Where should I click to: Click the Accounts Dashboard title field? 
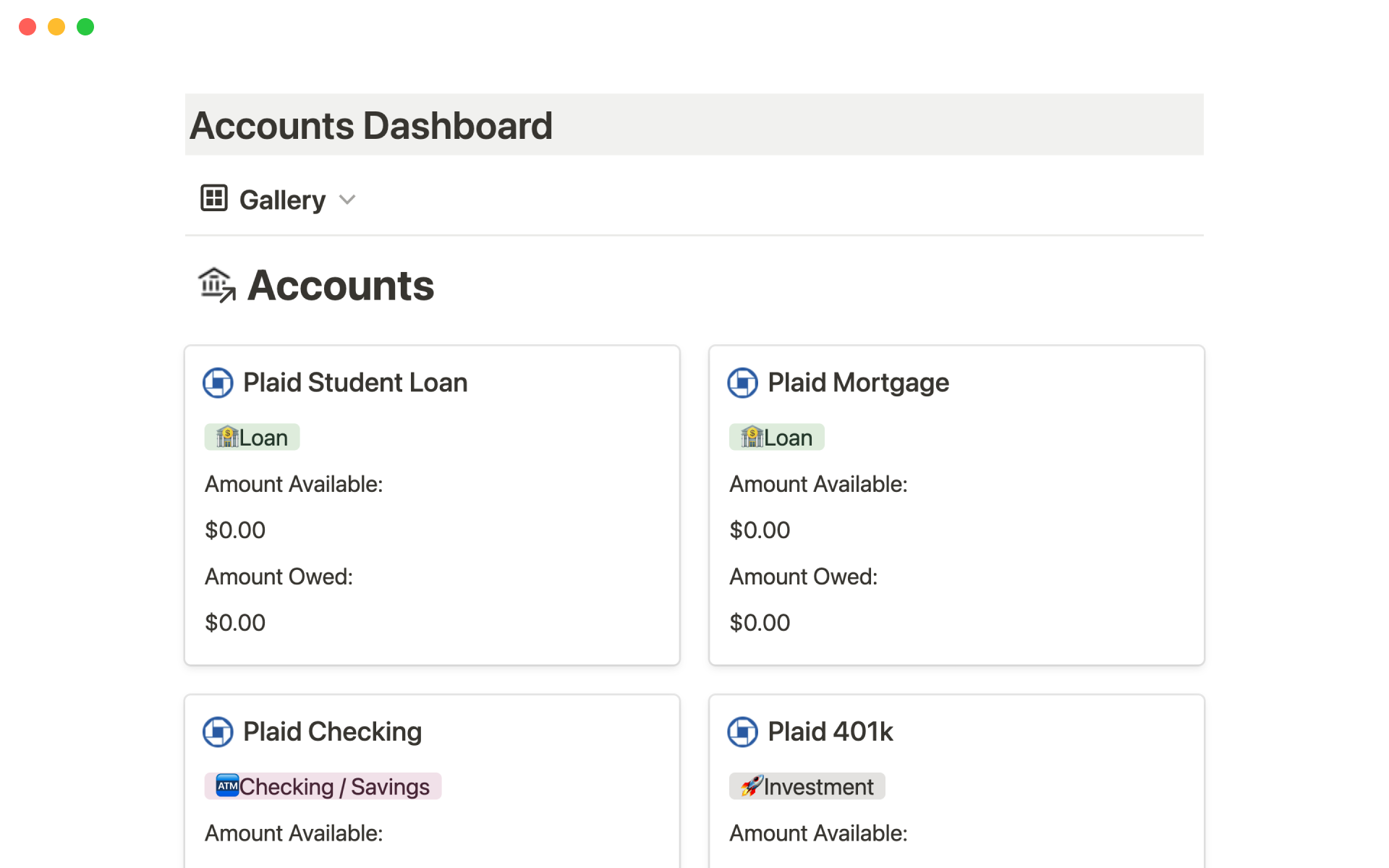coord(370,125)
